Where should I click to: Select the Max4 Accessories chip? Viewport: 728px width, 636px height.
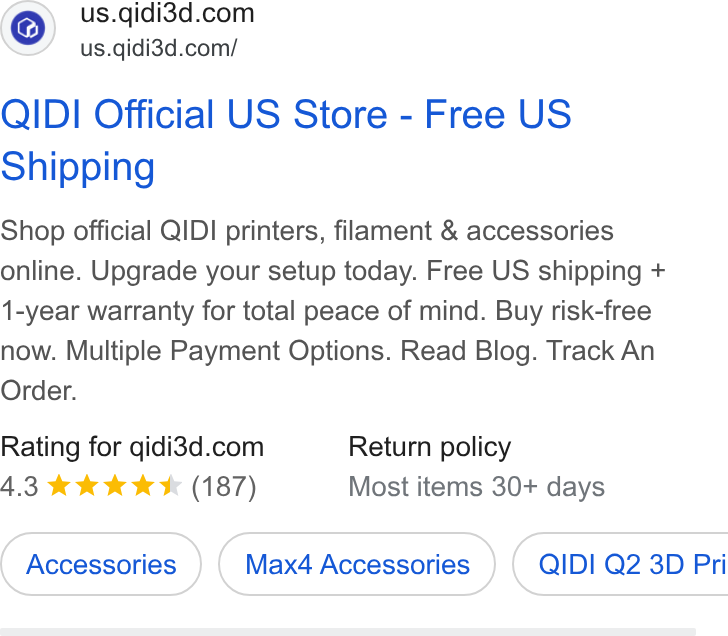point(357,564)
